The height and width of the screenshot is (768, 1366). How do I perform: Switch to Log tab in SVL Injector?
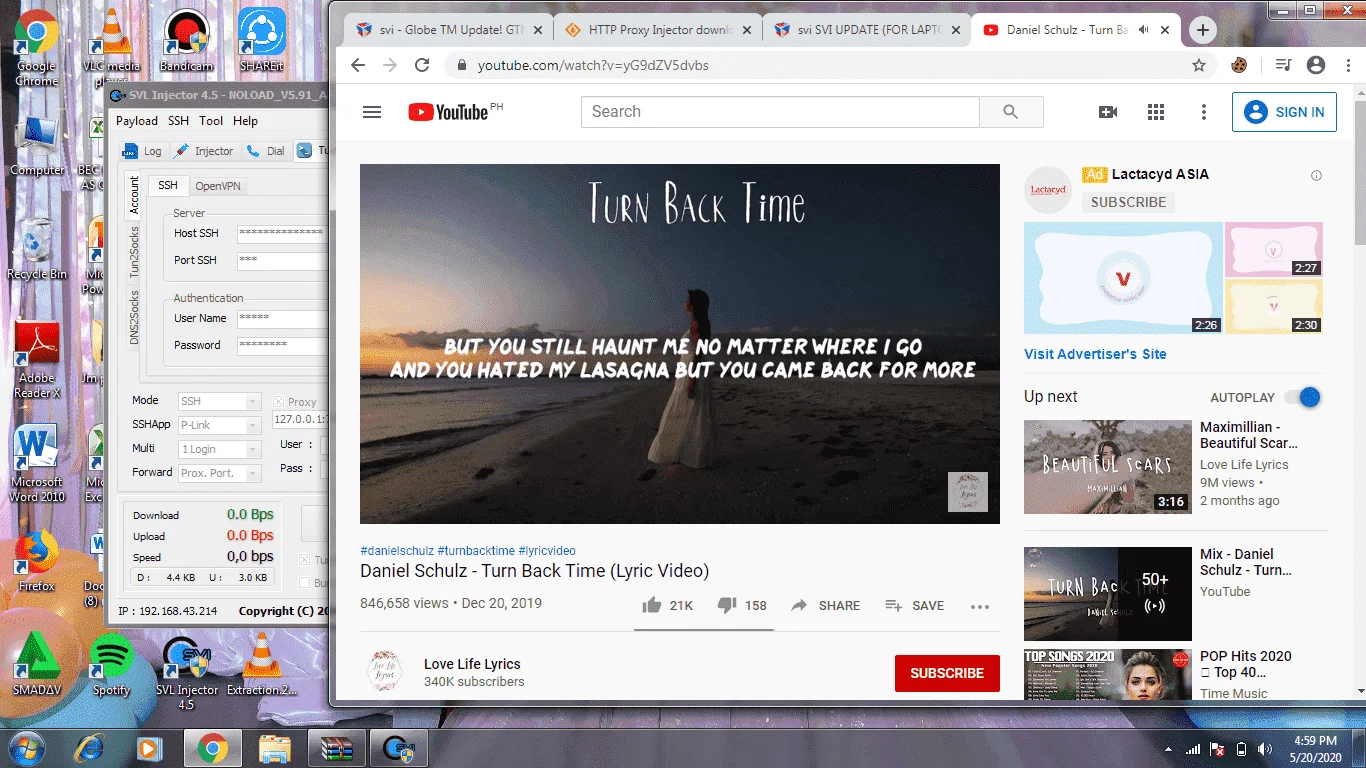142,151
